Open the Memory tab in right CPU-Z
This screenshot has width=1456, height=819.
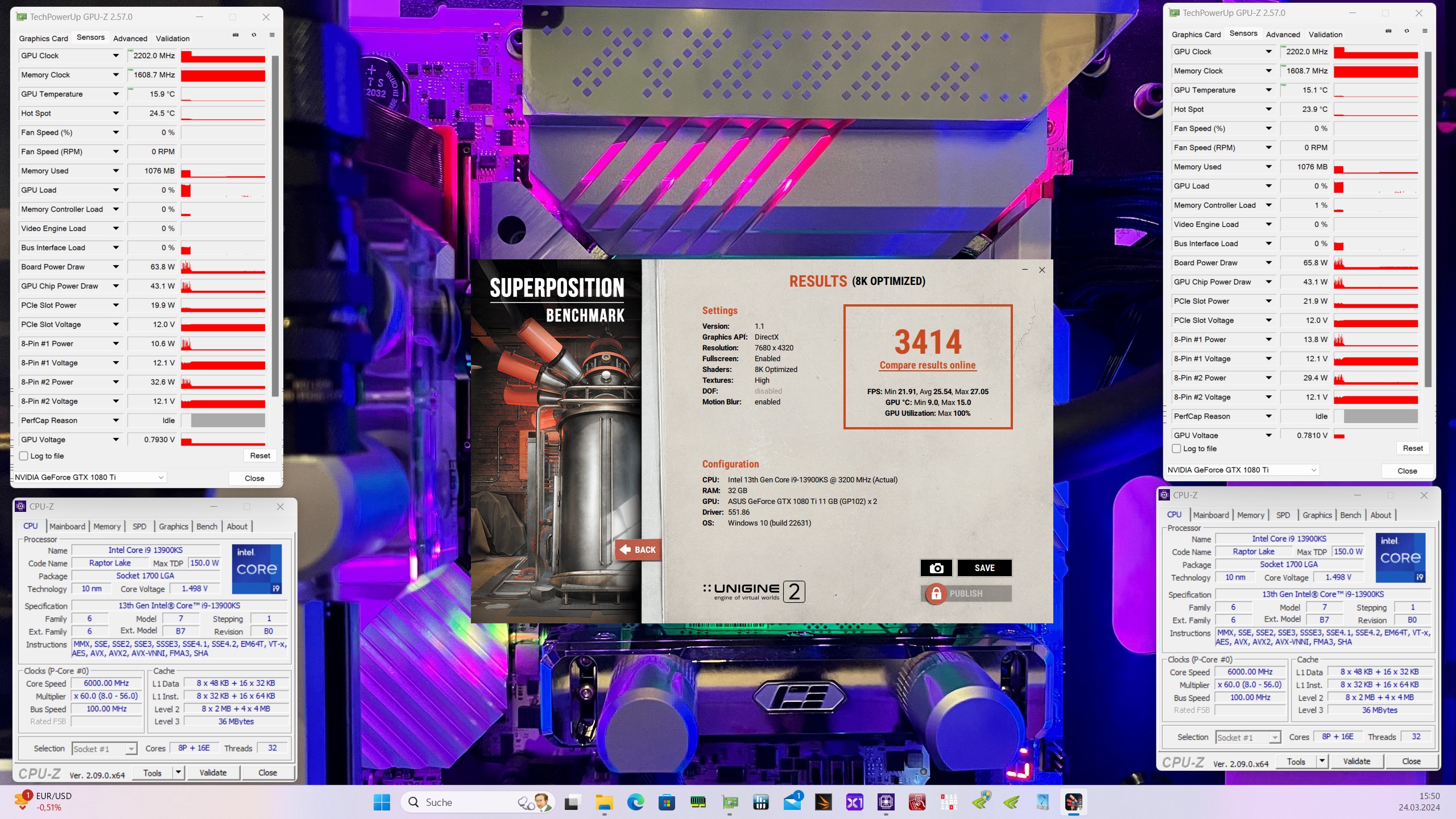(1251, 515)
